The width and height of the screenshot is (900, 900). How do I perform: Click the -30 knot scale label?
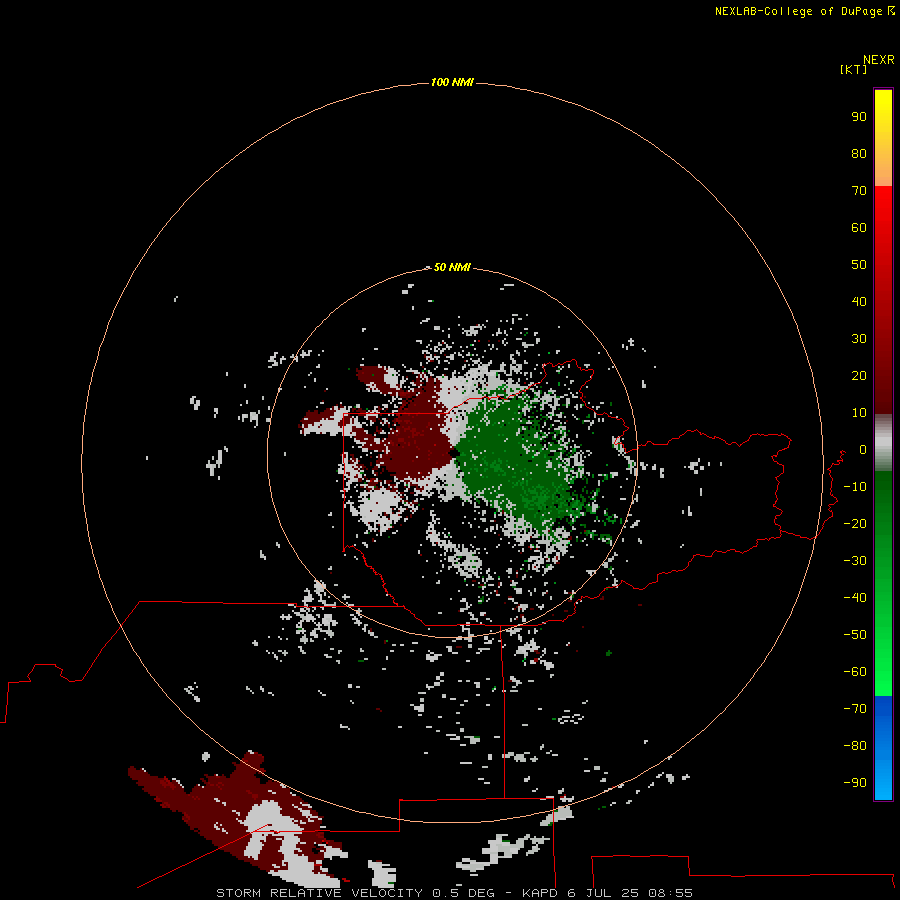(855, 561)
